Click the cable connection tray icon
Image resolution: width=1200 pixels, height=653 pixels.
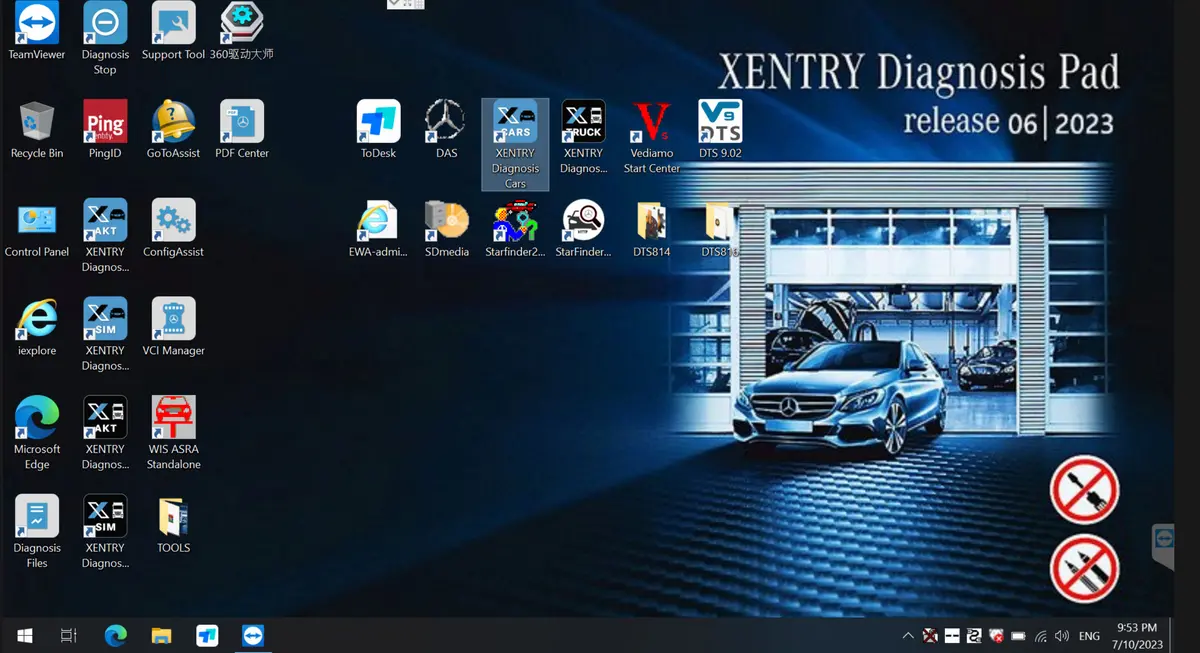click(x=974, y=635)
